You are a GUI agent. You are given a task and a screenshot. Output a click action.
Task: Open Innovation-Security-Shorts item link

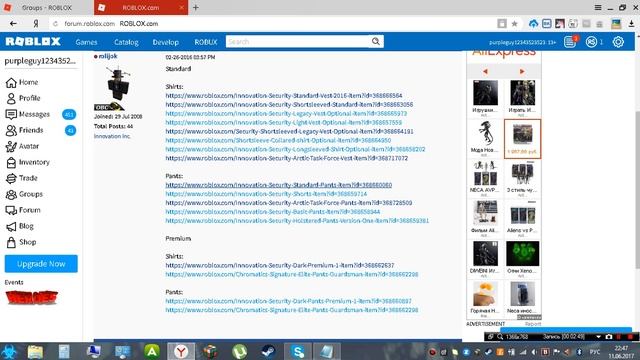[x=266, y=194]
